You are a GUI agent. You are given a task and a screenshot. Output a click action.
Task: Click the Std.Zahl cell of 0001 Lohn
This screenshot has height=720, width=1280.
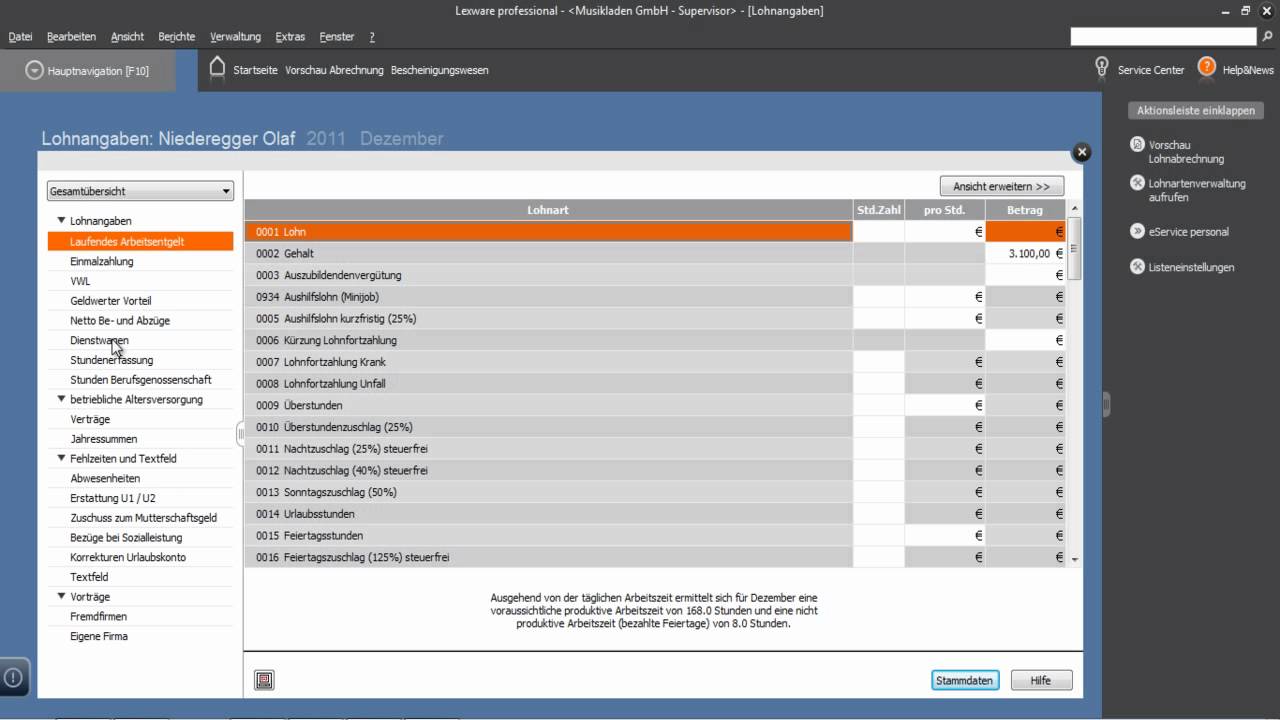tap(878, 231)
